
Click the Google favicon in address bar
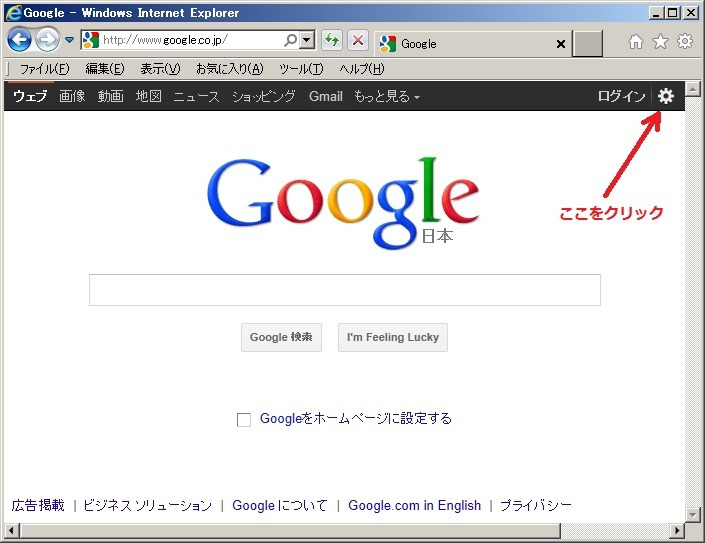(x=91, y=40)
